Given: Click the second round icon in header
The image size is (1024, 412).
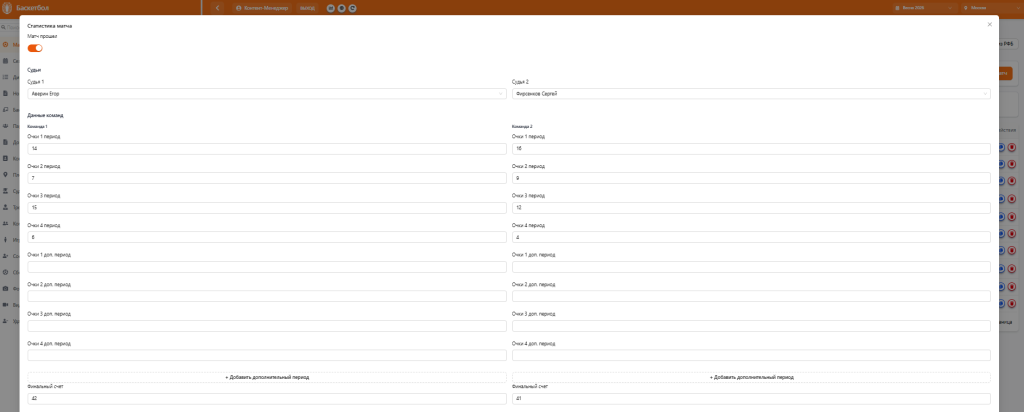Looking at the screenshot, I should (342, 8).
